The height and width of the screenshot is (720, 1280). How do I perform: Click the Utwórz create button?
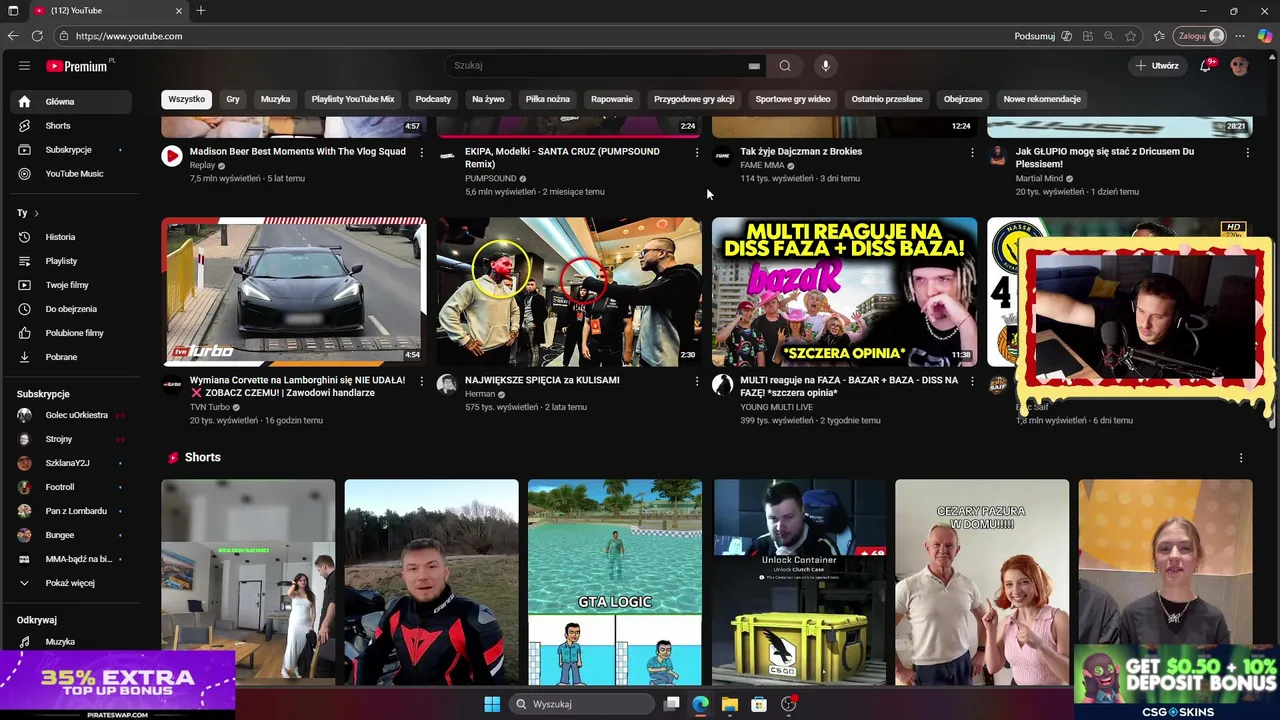click(1157, 66)
